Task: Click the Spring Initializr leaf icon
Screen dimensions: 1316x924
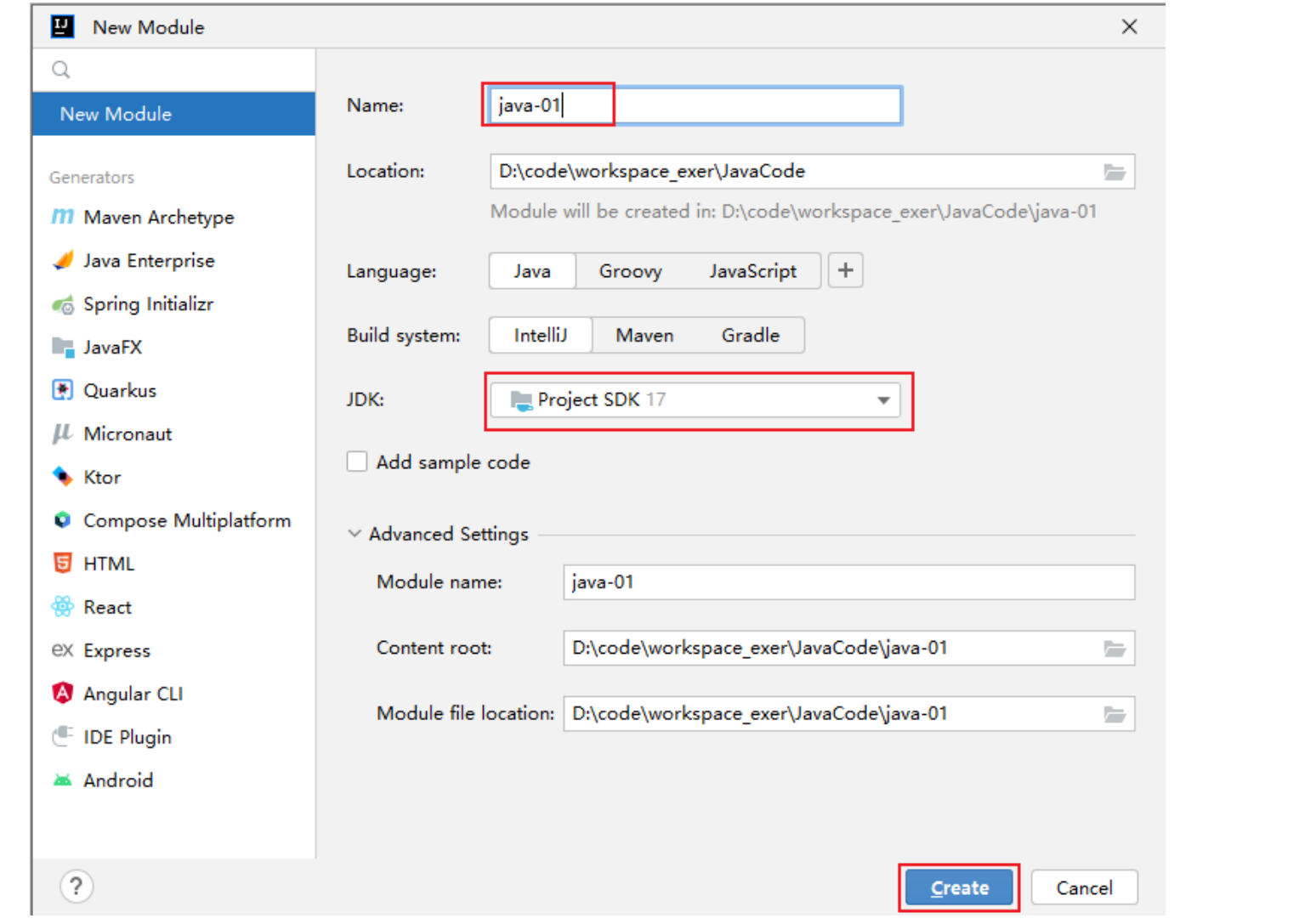Action: (x=62, y=304)
